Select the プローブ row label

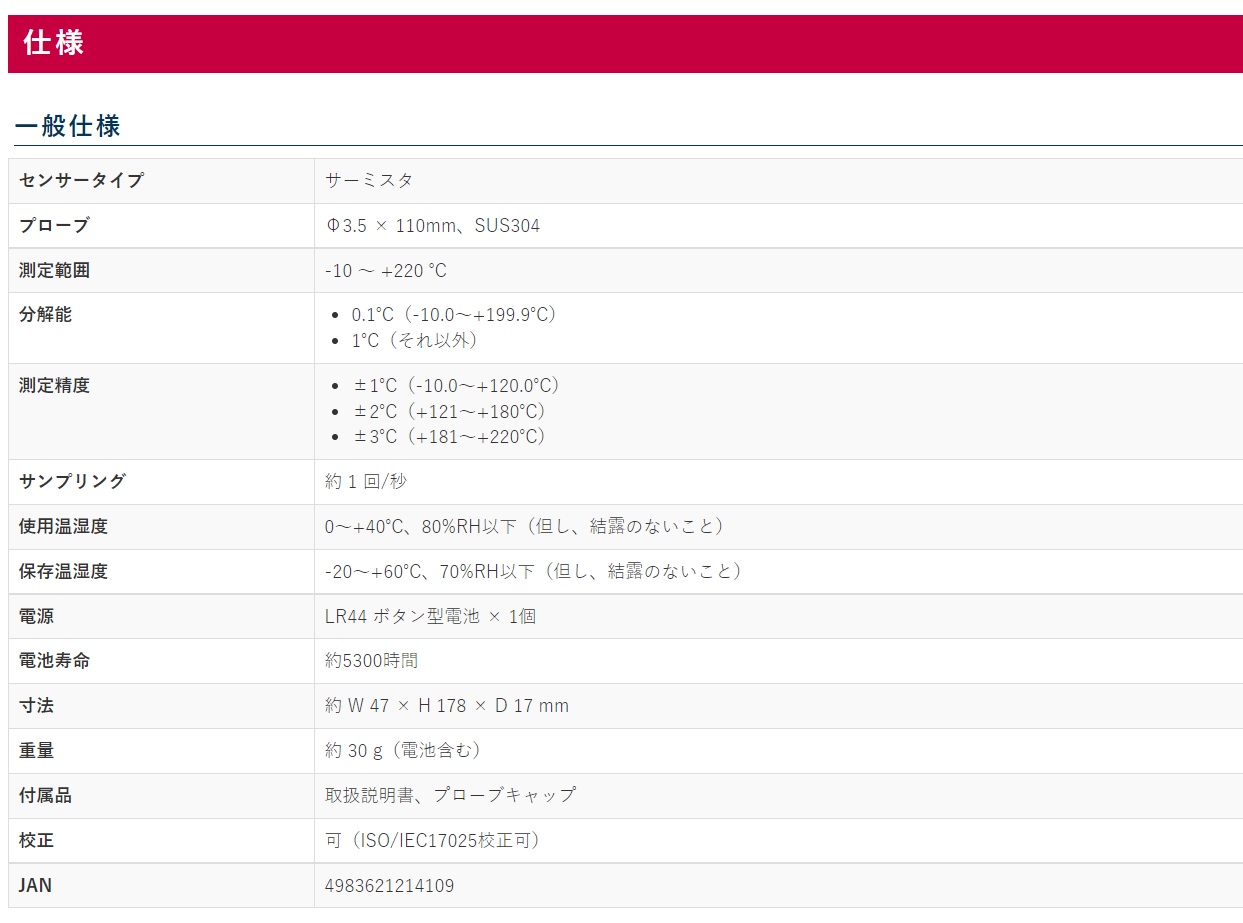[54, 226]
